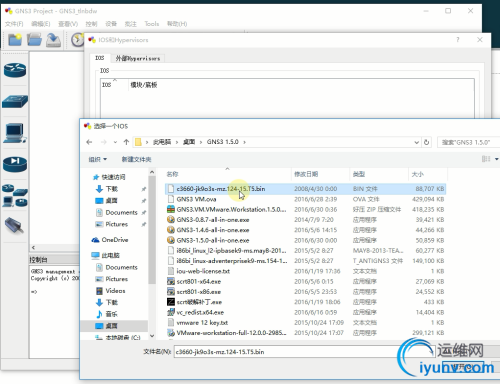The image size is (500, 384).
Task: Browse routers device category in GNS3 sidebar
Action: click(x=15, y=70)
